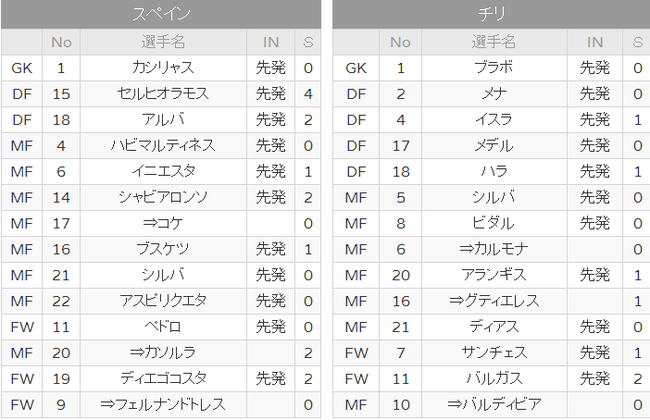Click player name ディエゴコスタ
Screen dimensions: 650x420
[x=163, y=379]
